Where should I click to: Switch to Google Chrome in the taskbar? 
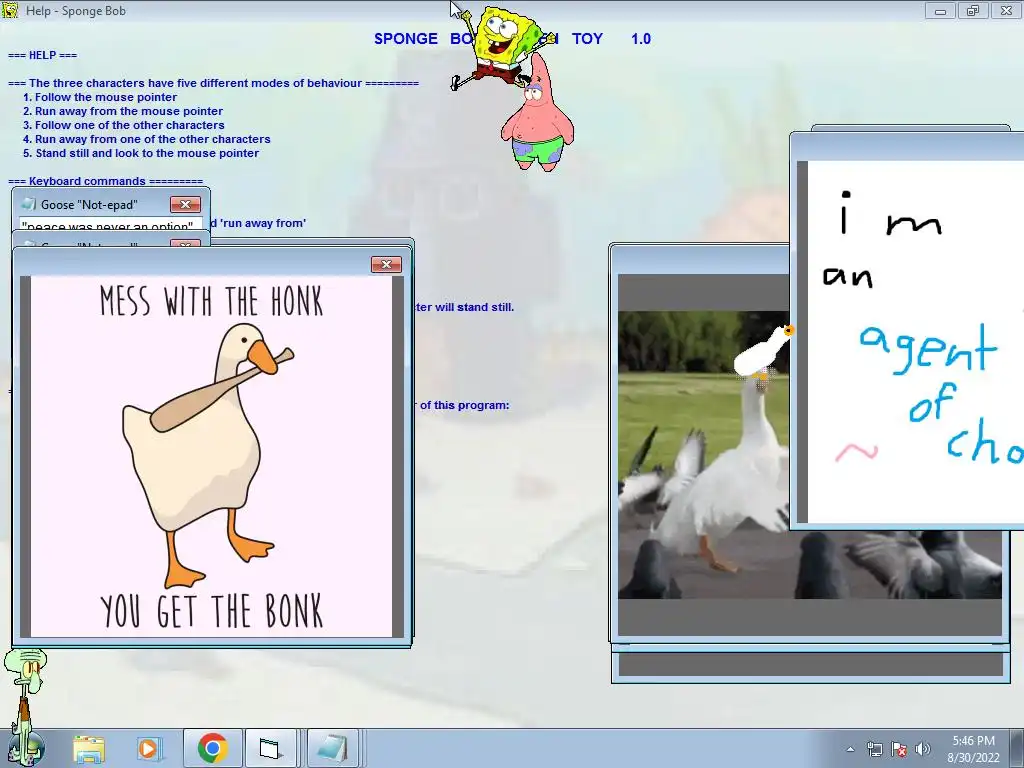tap(212, 748)
